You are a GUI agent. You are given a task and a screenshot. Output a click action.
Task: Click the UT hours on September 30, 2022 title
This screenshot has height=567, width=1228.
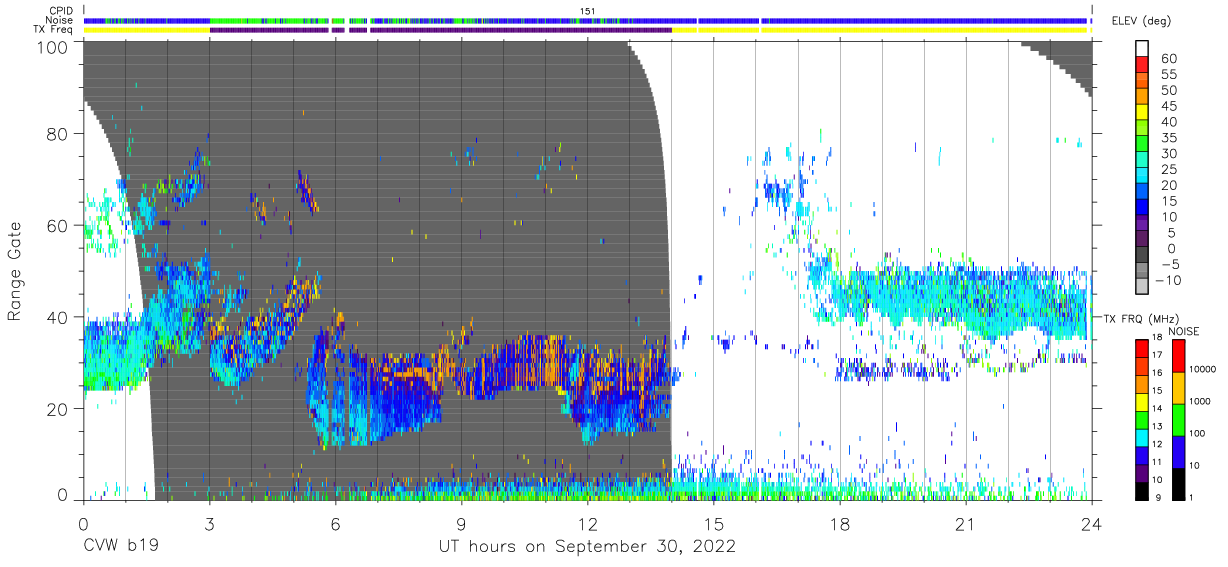tap(587, 547)
